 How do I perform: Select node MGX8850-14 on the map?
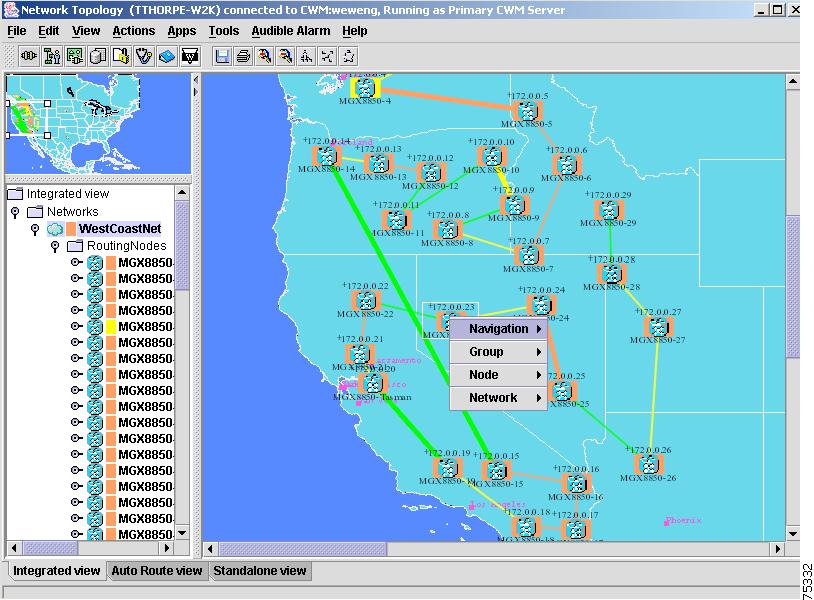pos(327,156)
